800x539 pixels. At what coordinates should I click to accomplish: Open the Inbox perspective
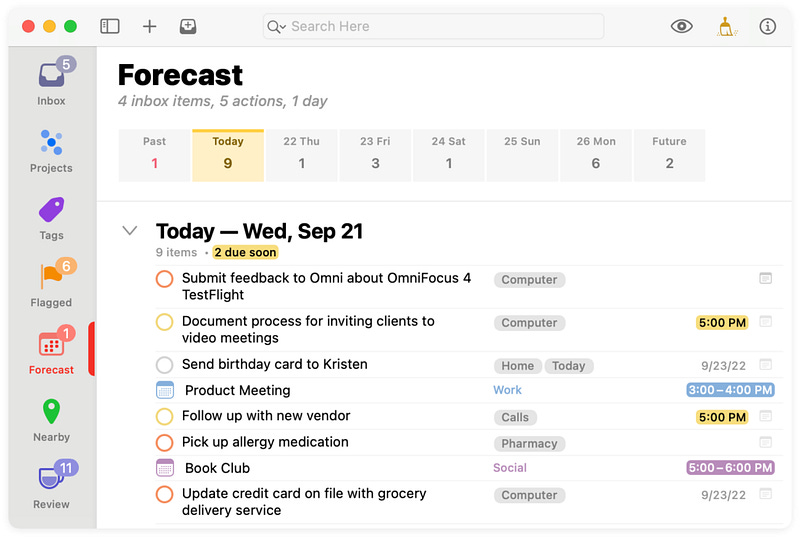click(x=52, y=82)
